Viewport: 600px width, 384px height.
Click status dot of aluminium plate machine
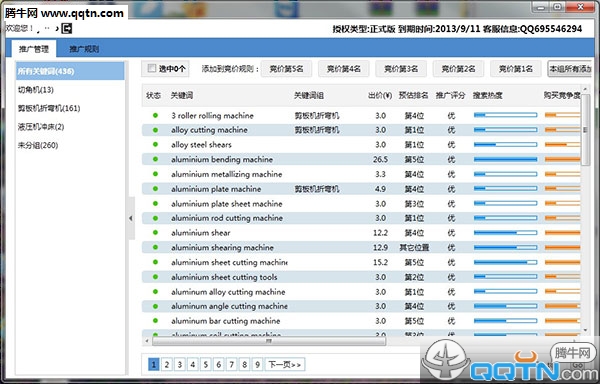coord(155,189)
